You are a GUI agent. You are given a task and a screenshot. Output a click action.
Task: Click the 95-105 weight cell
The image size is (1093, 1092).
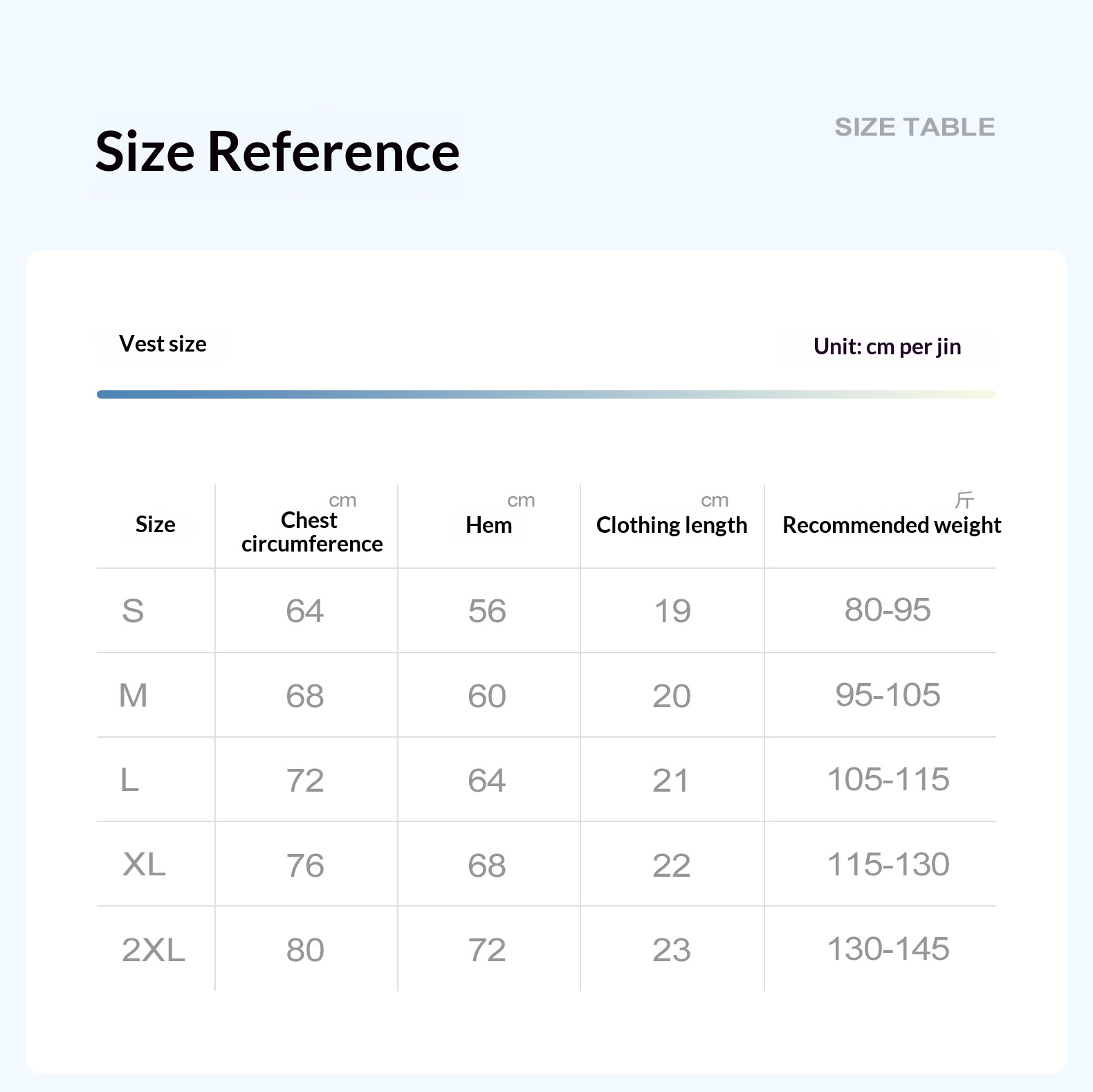point(888,695)
